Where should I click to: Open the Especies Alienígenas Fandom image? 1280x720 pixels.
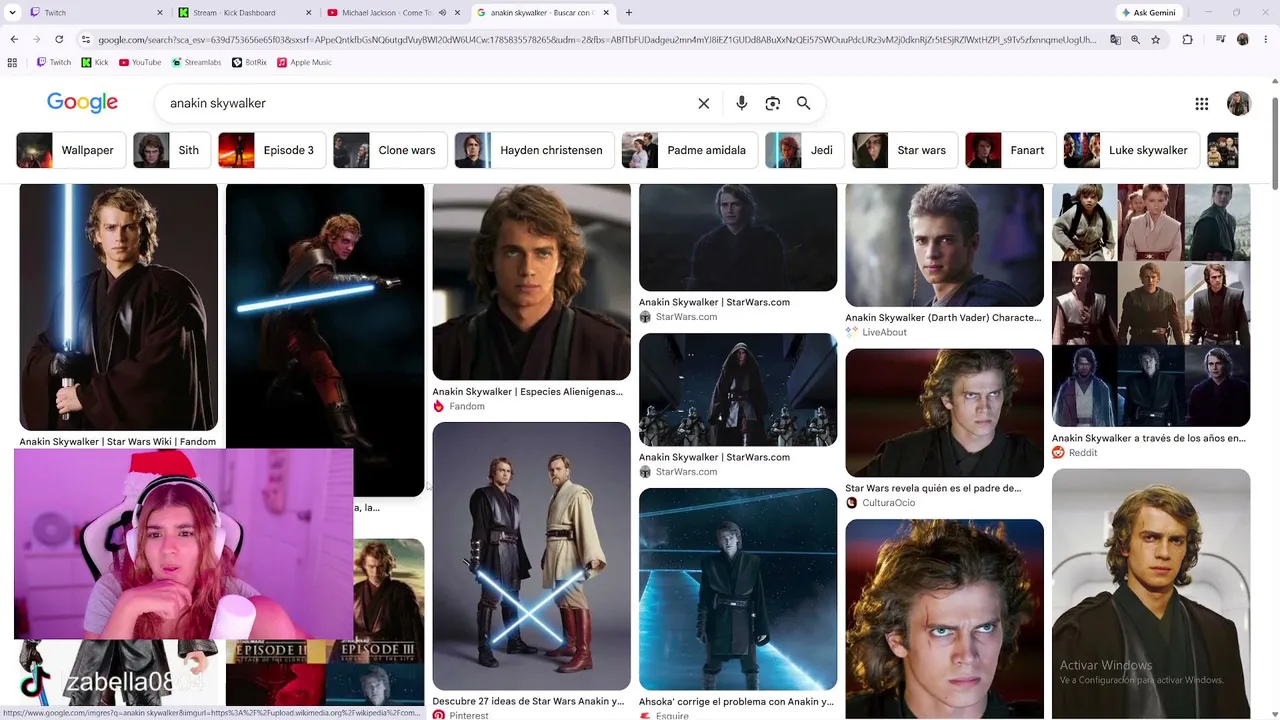531,282
